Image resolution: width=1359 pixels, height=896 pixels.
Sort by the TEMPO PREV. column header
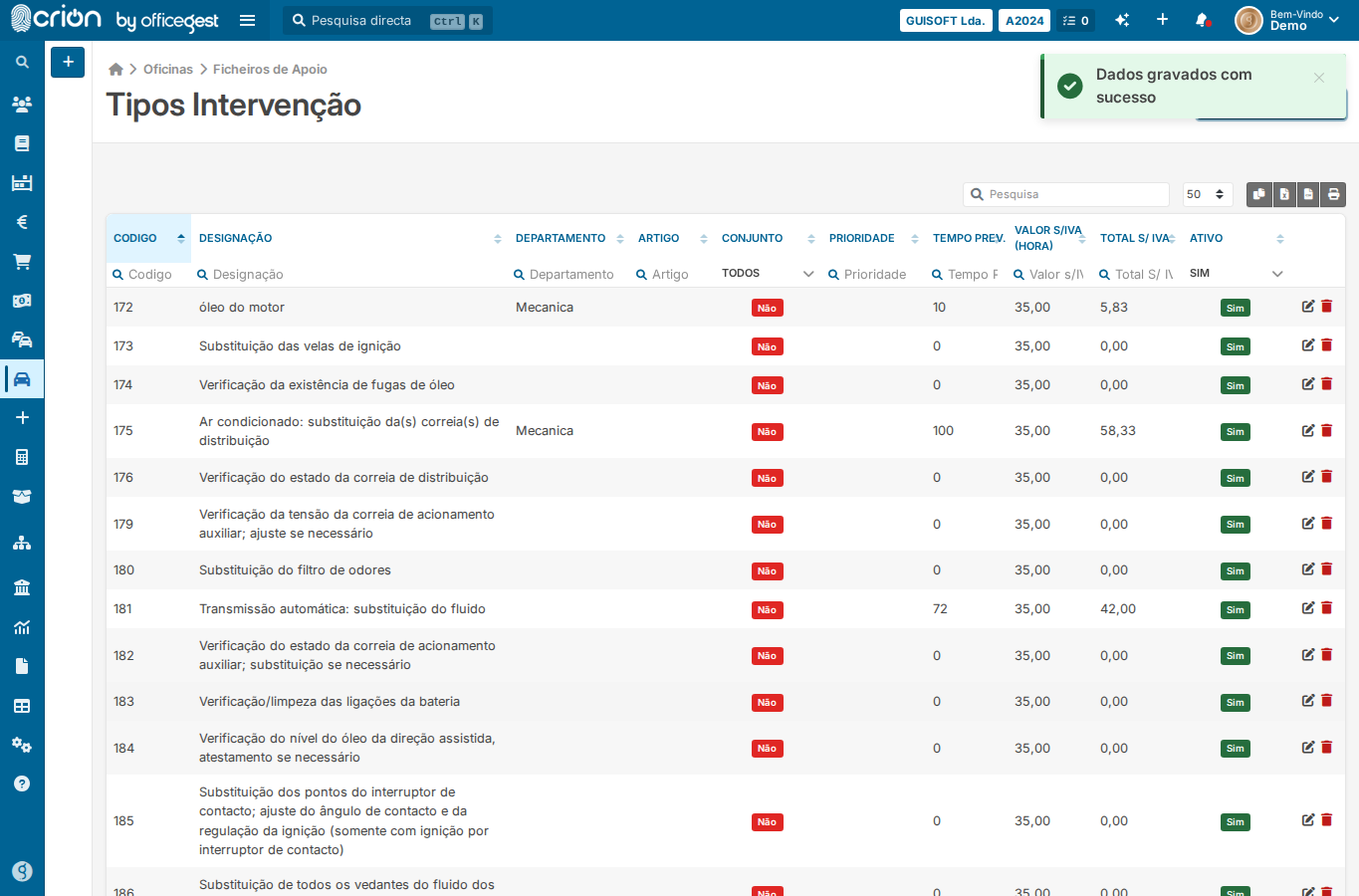tap(968, 238)
